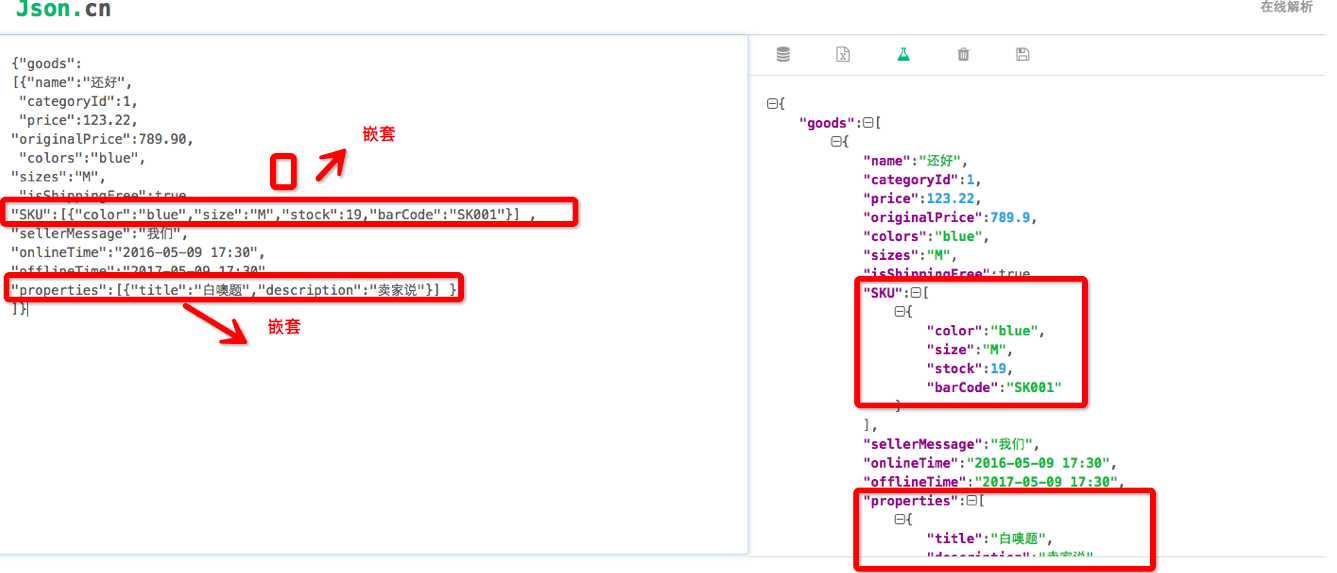Click the "stock":19 entry in the tree
The width and height of the screenshot is (1337, 573).
pyautogui.click(x=971, y=368)
